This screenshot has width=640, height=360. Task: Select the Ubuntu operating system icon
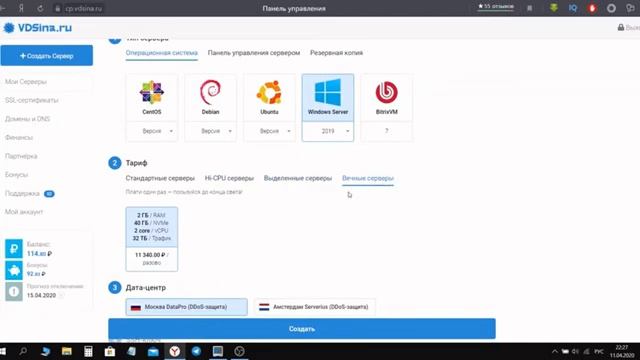point(269,92)
